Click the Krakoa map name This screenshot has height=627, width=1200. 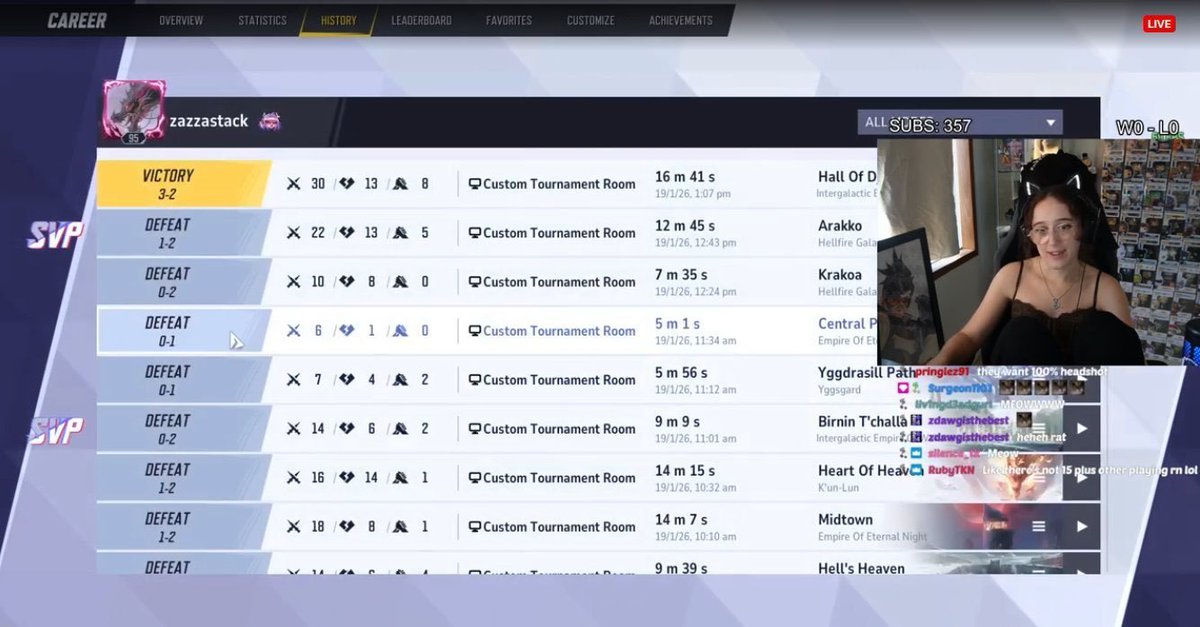[840, 275]
